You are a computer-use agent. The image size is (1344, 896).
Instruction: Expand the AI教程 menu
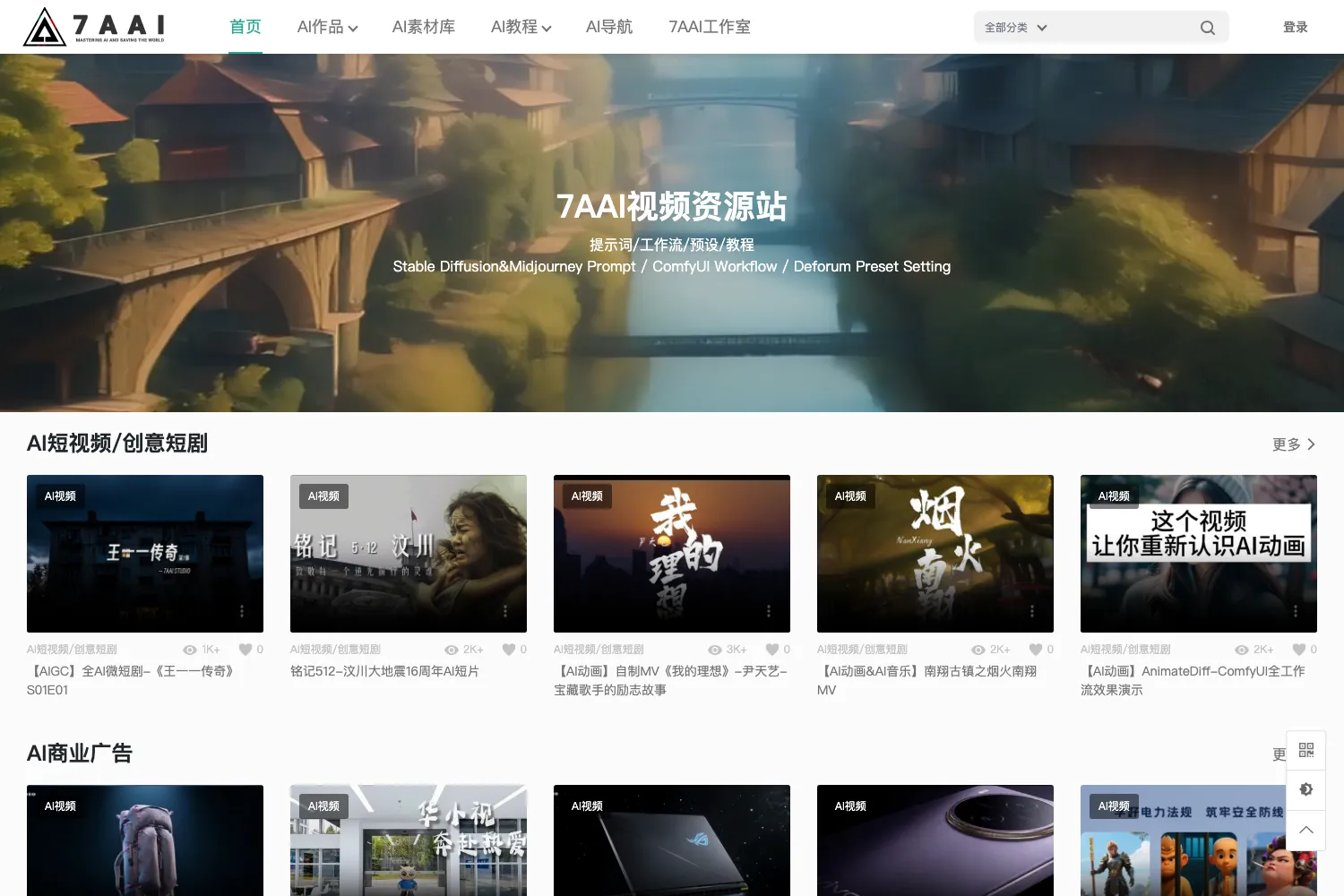(x=521, y=28)
